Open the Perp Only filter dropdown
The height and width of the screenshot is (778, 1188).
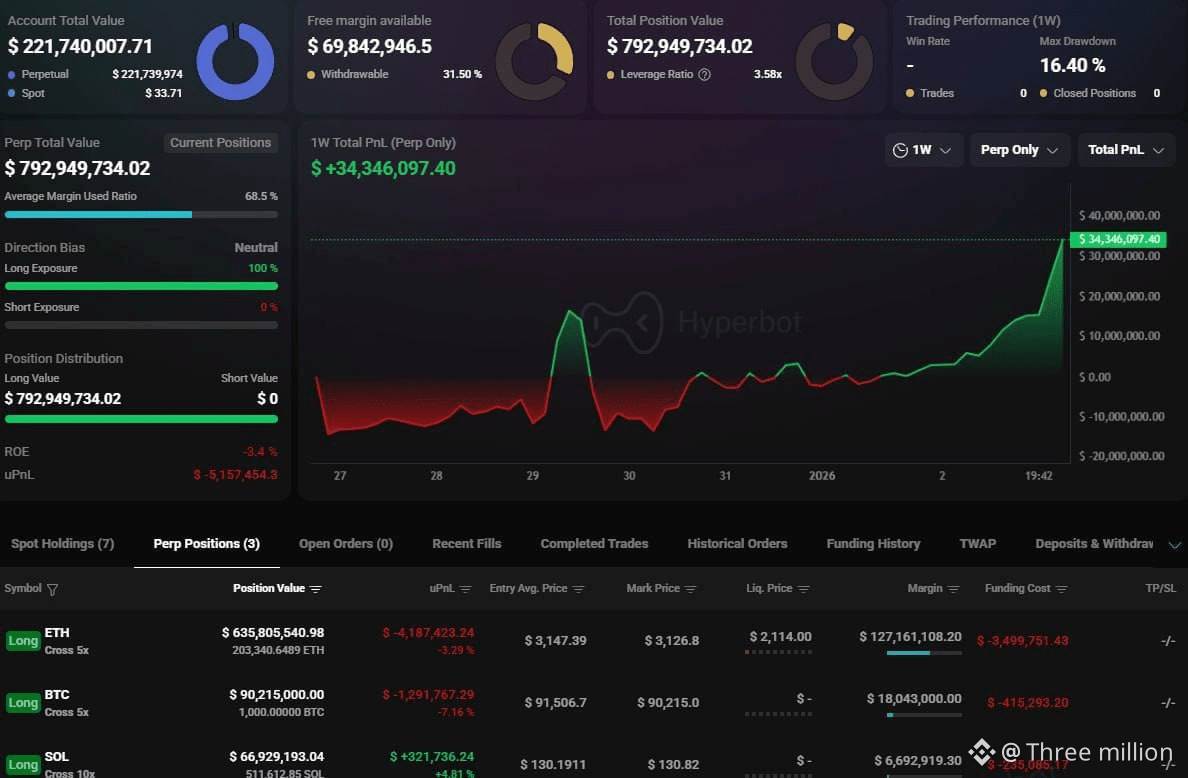[1019, 150]
